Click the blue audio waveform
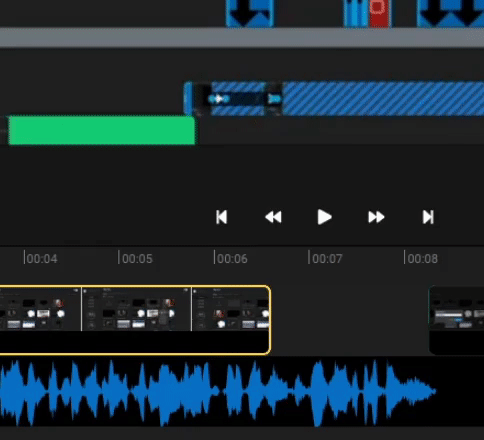This screenshot has height=440, width=484. point(217,393)
